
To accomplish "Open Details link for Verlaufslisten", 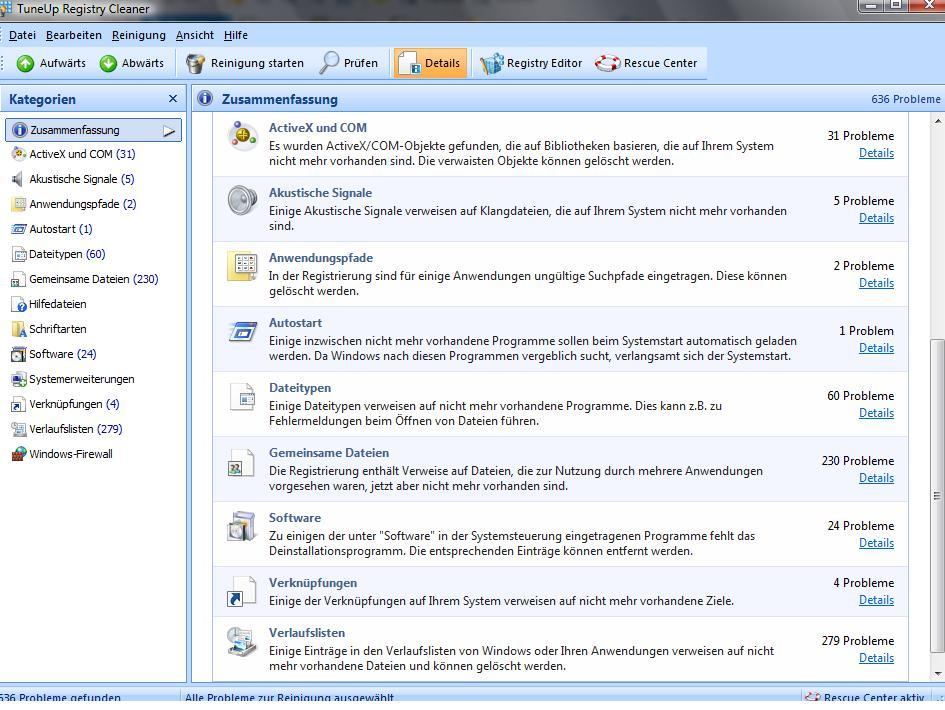I will (876, 658).
